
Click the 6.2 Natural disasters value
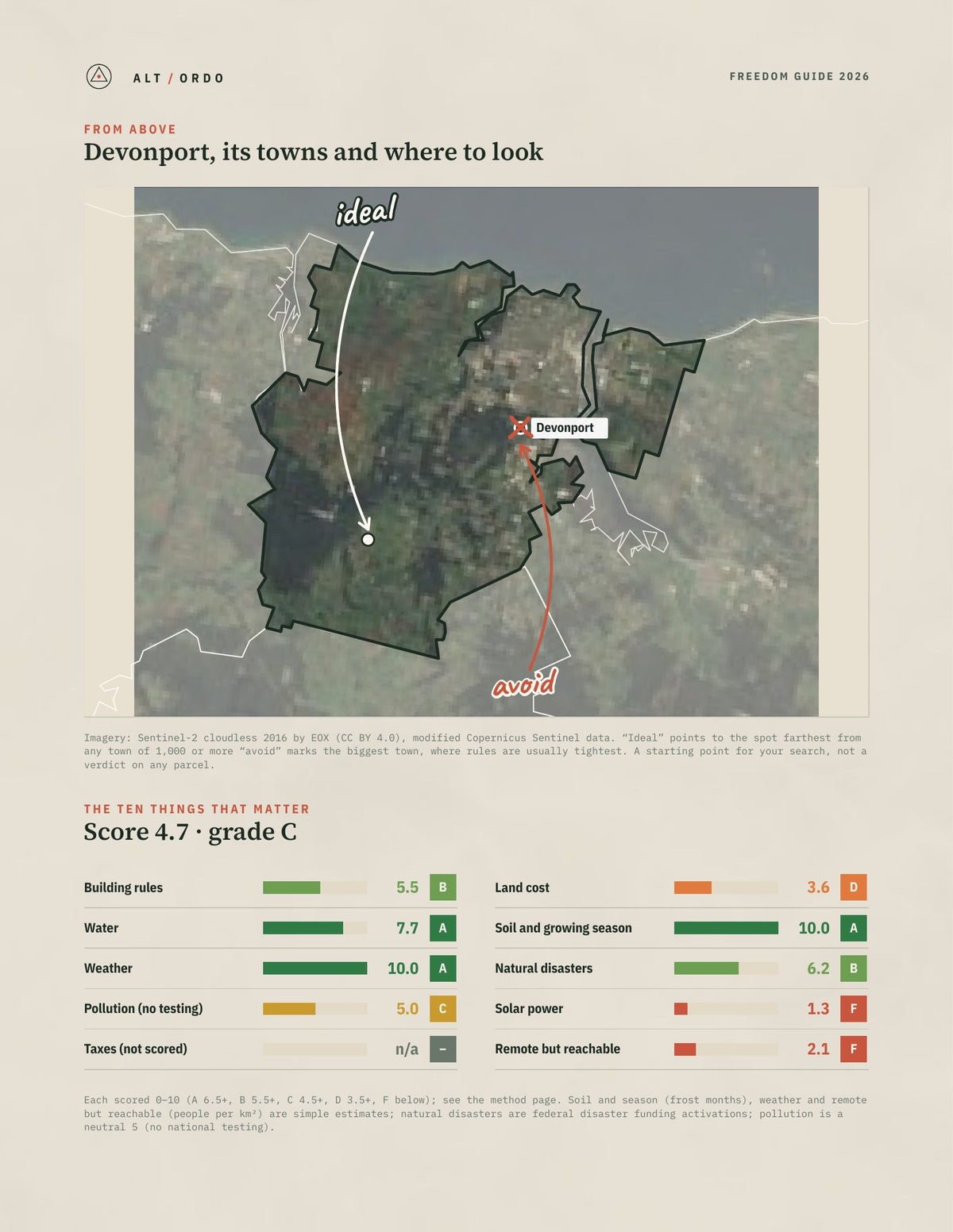(818, 968)
